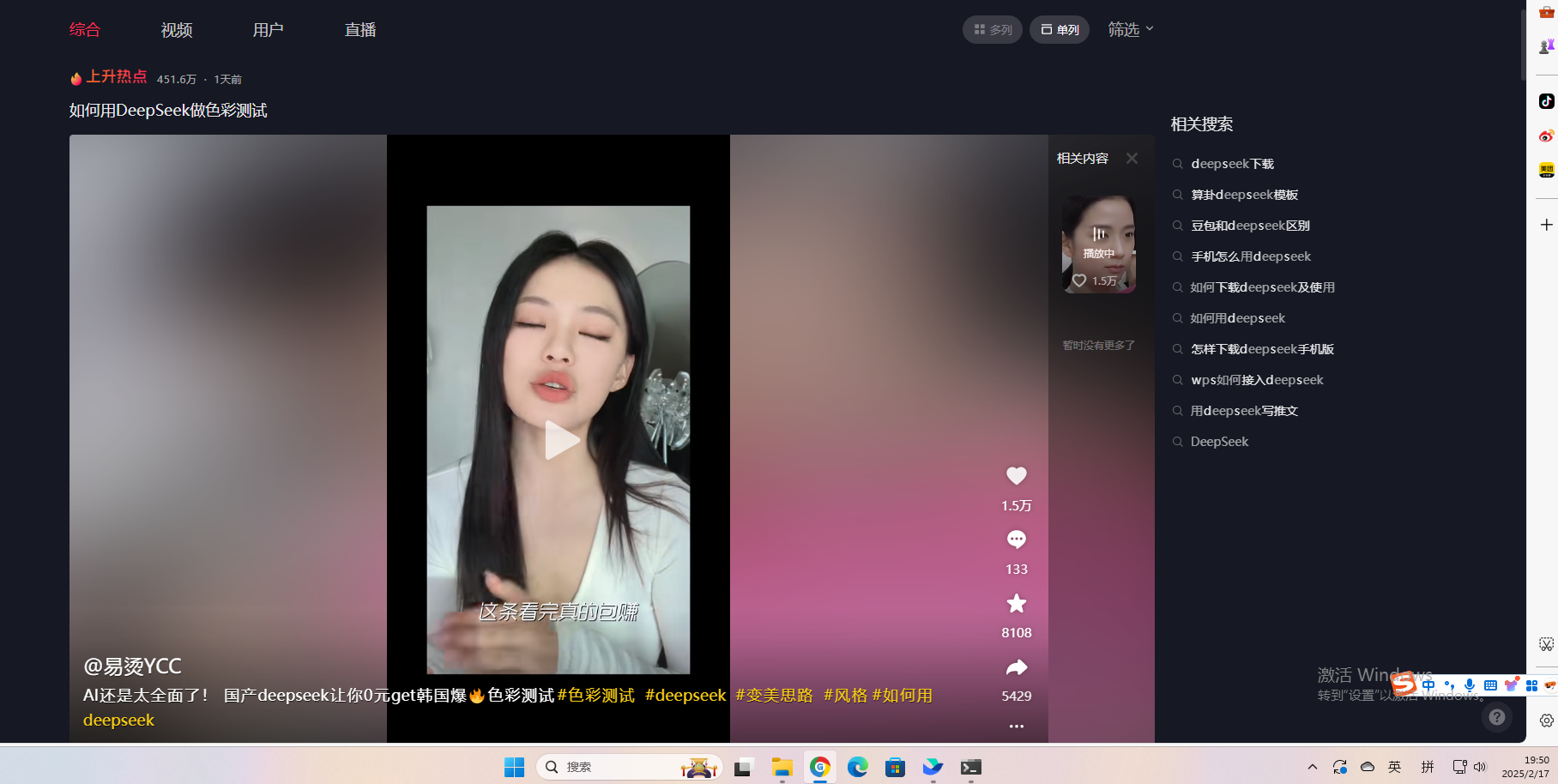Open the chess pieces icon in sidebar

point(1546,46)
